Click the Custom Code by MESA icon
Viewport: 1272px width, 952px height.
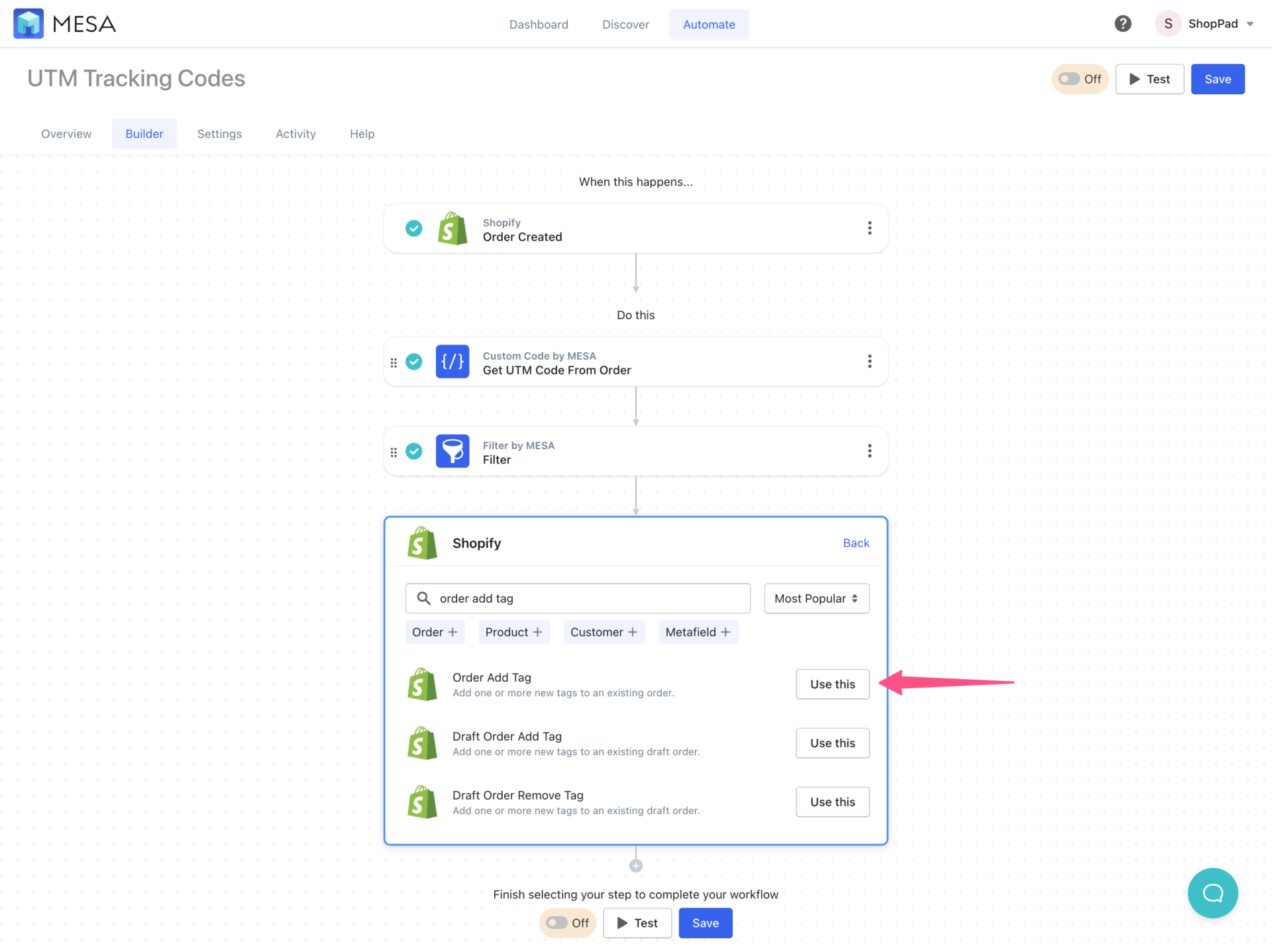452,362
